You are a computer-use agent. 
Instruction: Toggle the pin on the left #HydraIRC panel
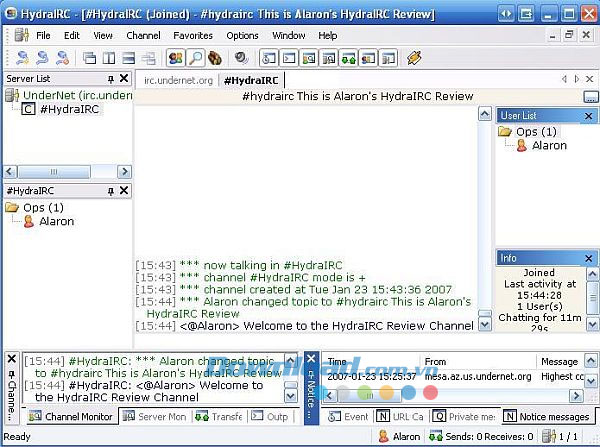coord(110,189)
